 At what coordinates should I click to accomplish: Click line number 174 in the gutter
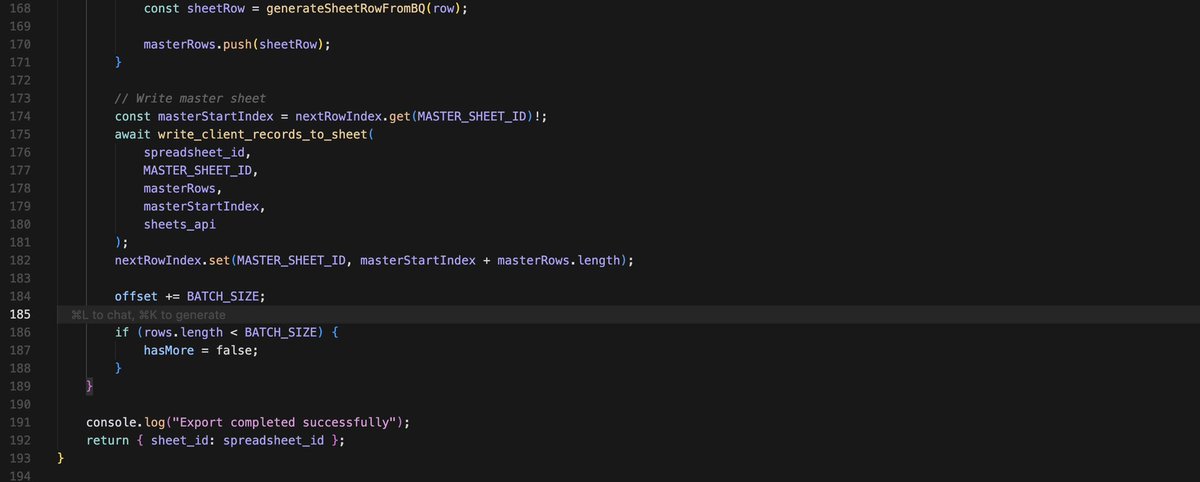coord(18,116)
